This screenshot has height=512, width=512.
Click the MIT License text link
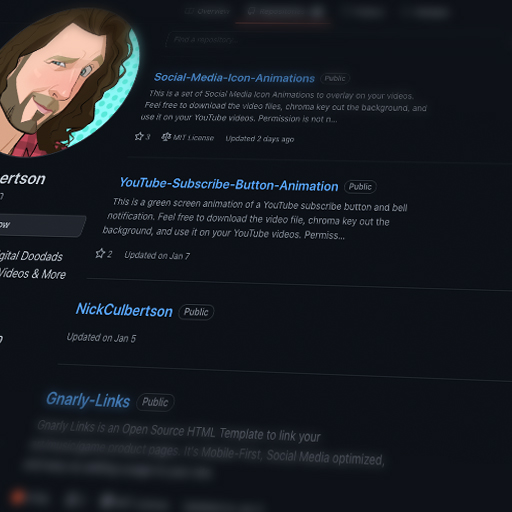click(193, 138)
